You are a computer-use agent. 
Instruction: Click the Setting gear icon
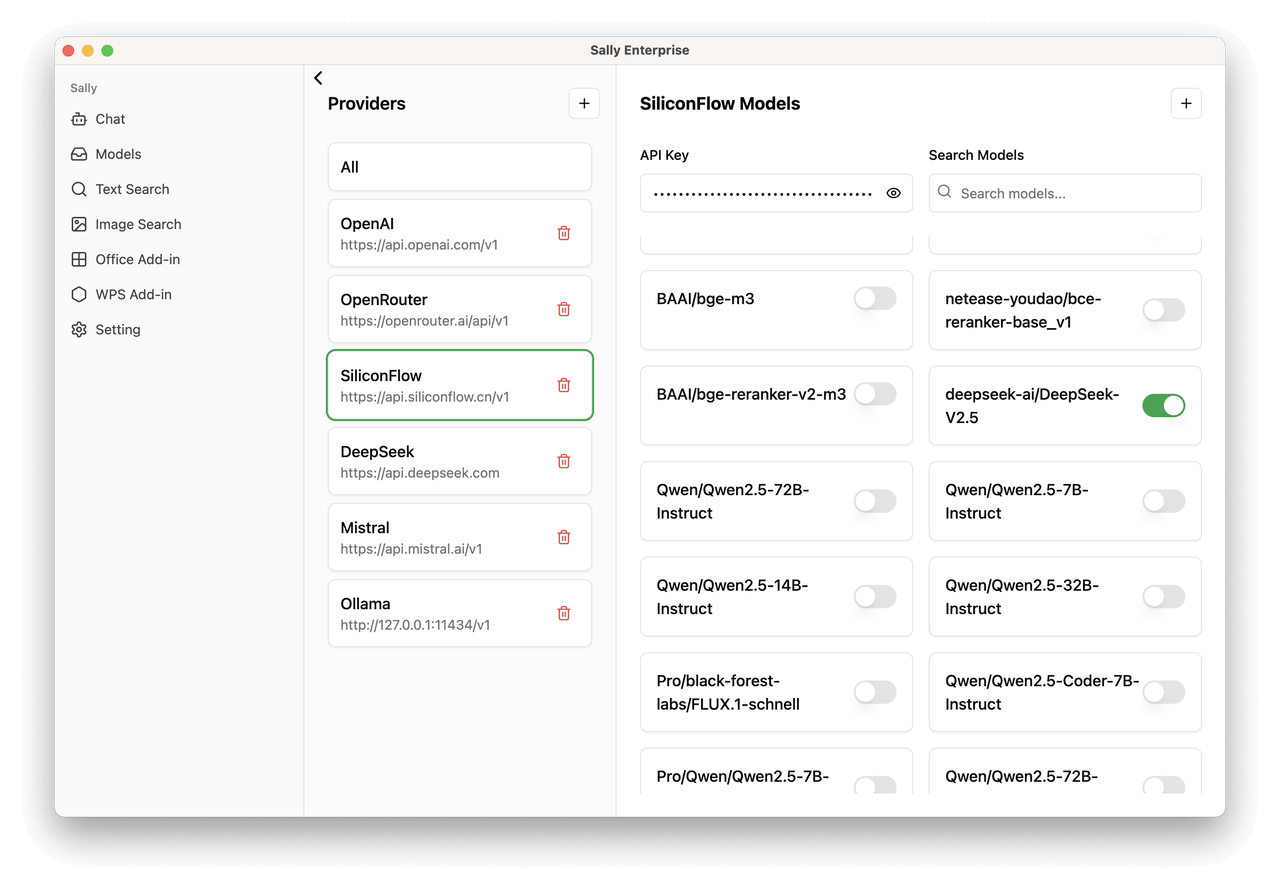(x=79, y=329)
